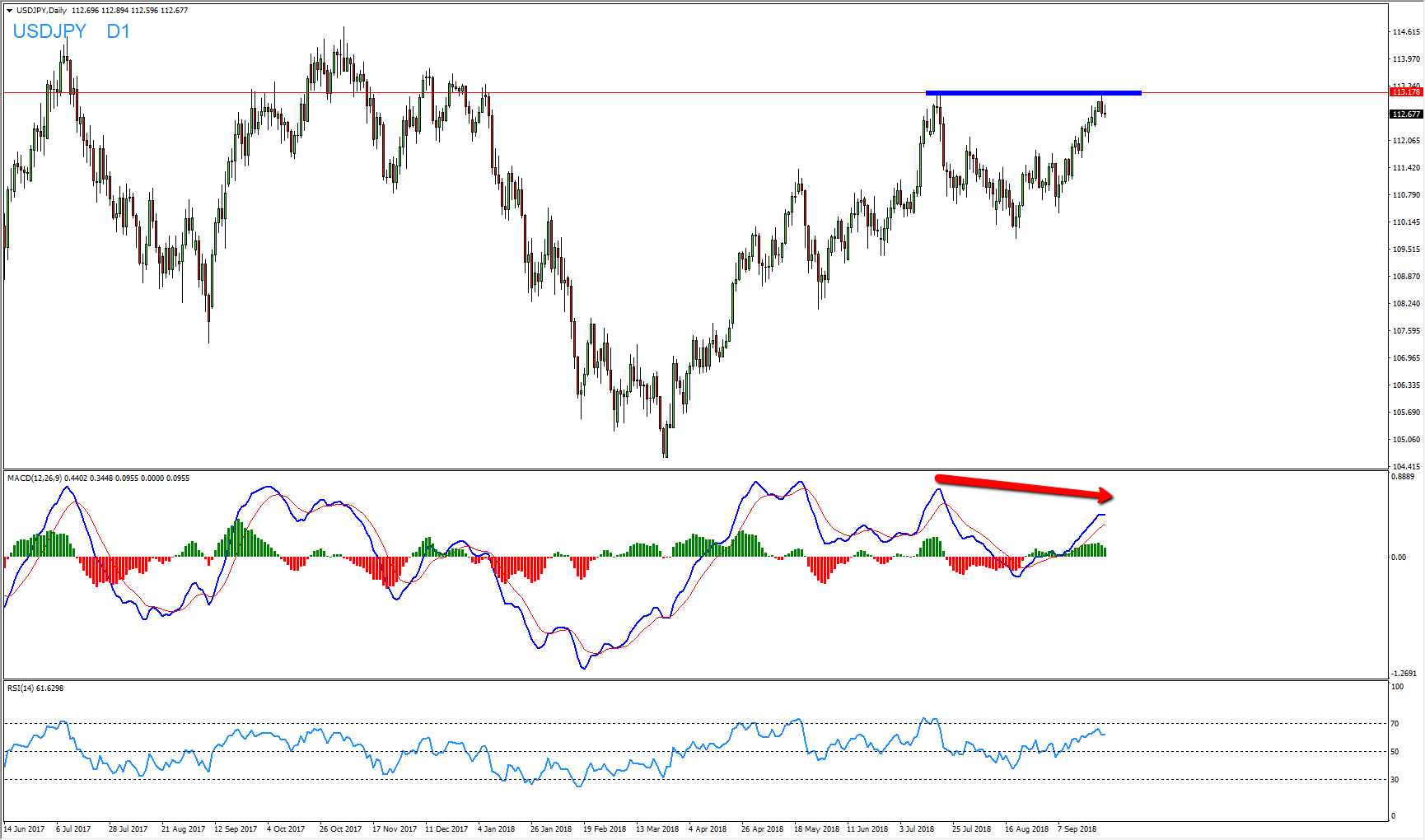Select the blue D1 timeframe label
The height and width of the screenshot is (840, 1425).
[x=118, y=31]
